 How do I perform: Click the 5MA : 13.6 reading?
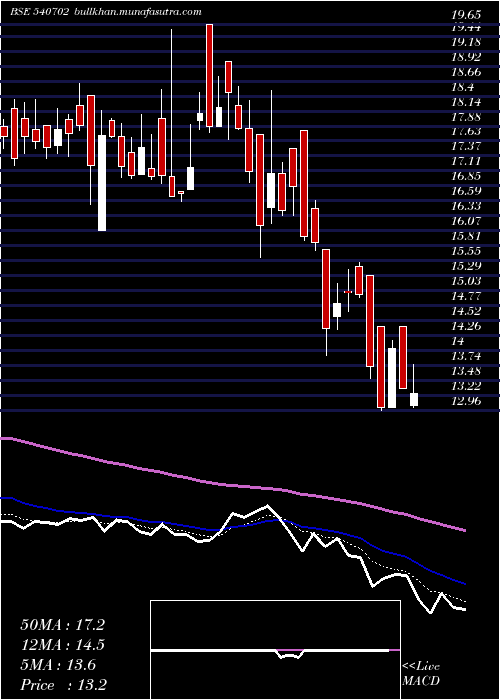click(58, 665)
